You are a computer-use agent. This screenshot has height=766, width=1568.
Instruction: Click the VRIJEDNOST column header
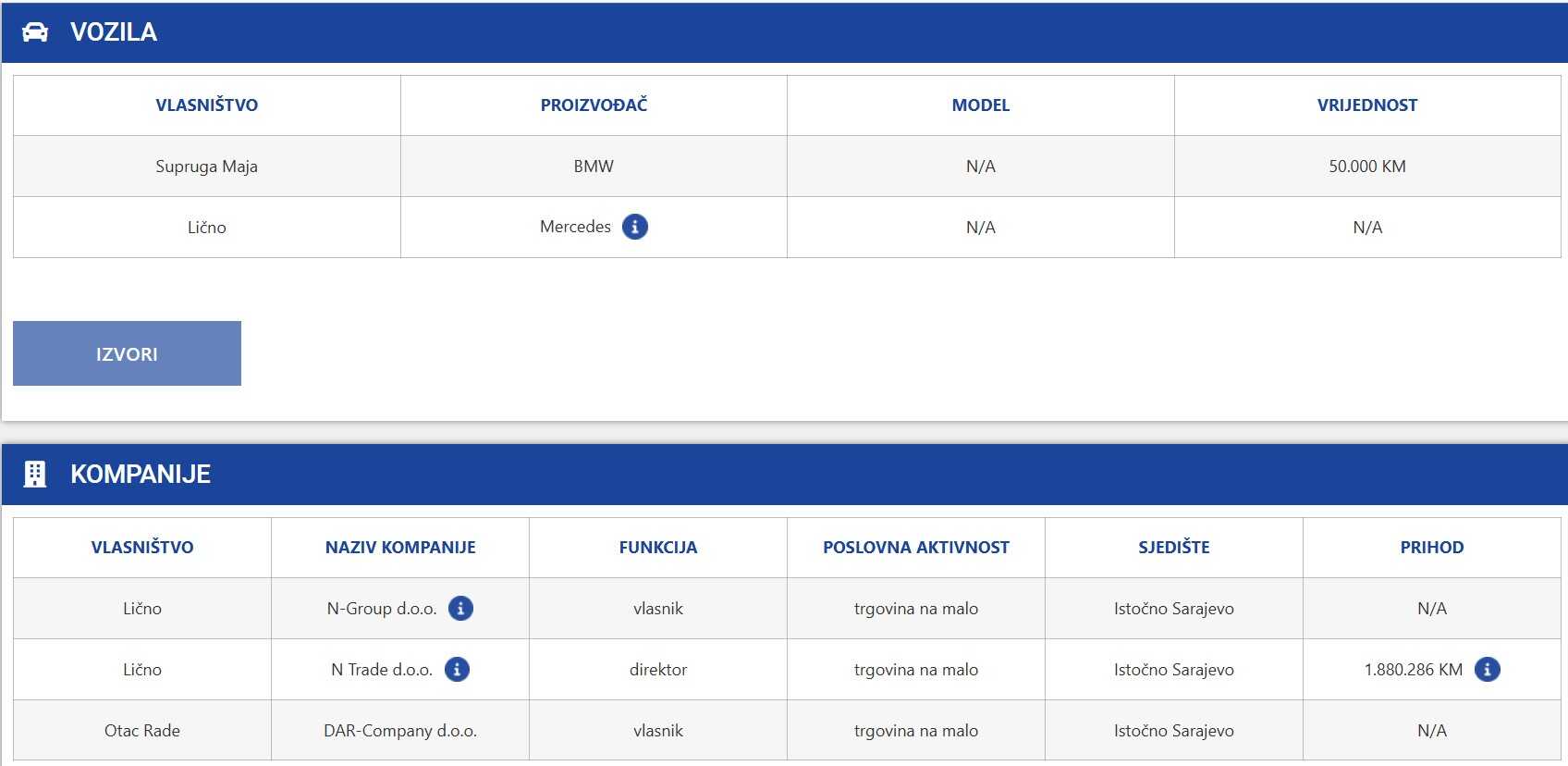tap(1366, 105)
